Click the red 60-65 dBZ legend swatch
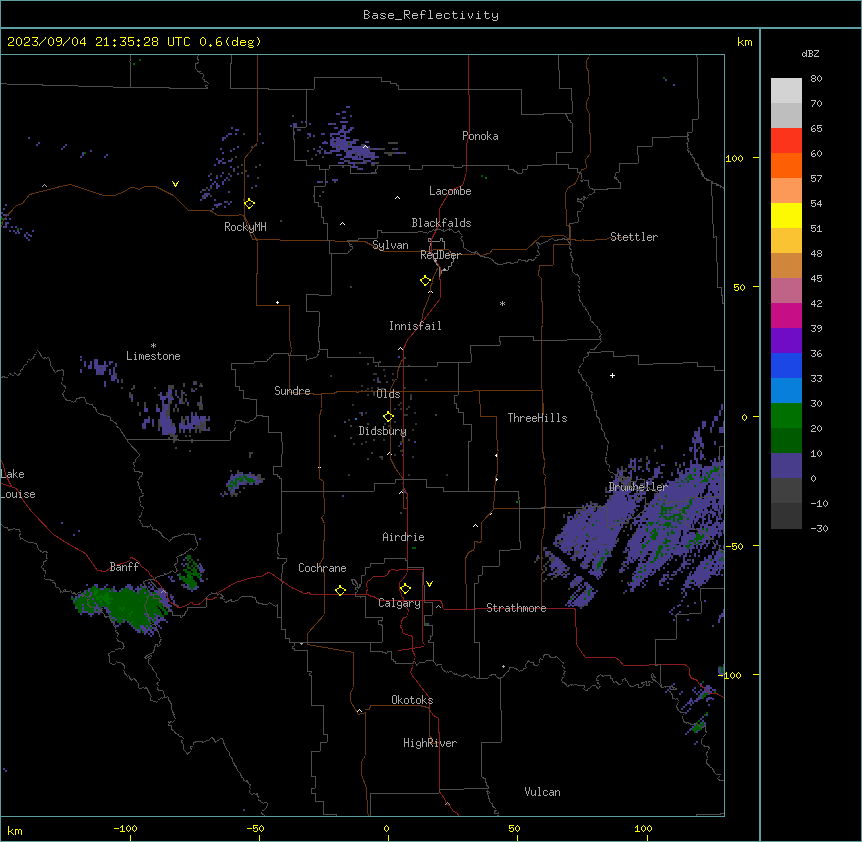862x842 pixels. point(786,141)
